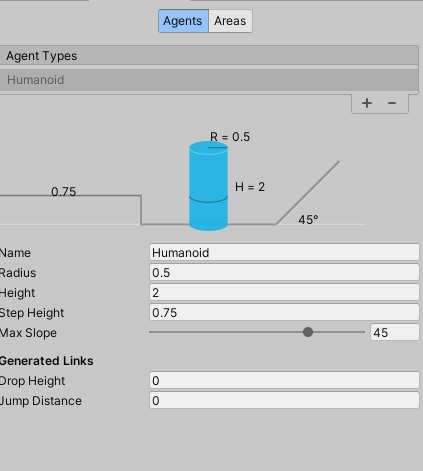Screen dimensions: 423x471
Task: Click the Name field containing Humanoid
Action: point(284,252)
